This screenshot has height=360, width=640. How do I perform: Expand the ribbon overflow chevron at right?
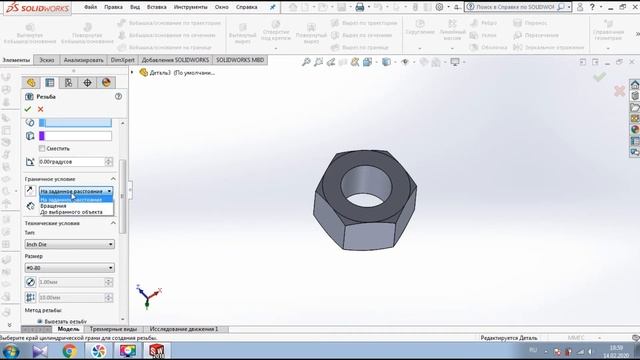tap(637, 34)
